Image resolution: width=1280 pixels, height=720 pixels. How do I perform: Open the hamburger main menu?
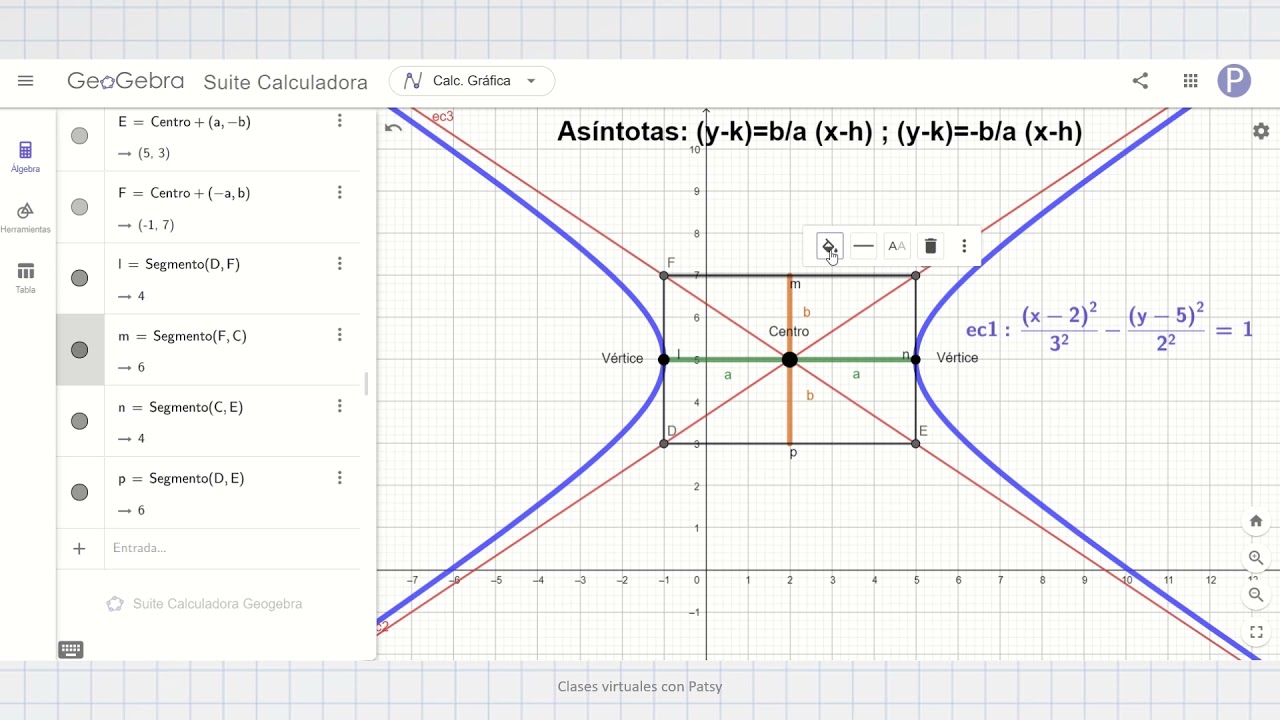click(x=26, y=81)
